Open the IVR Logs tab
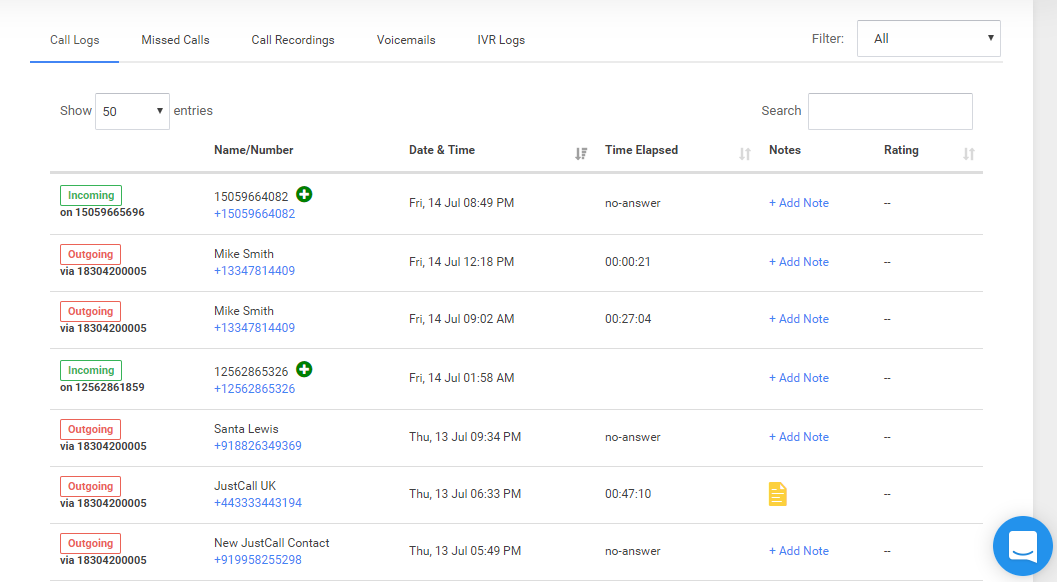 [x=501, y=40]
